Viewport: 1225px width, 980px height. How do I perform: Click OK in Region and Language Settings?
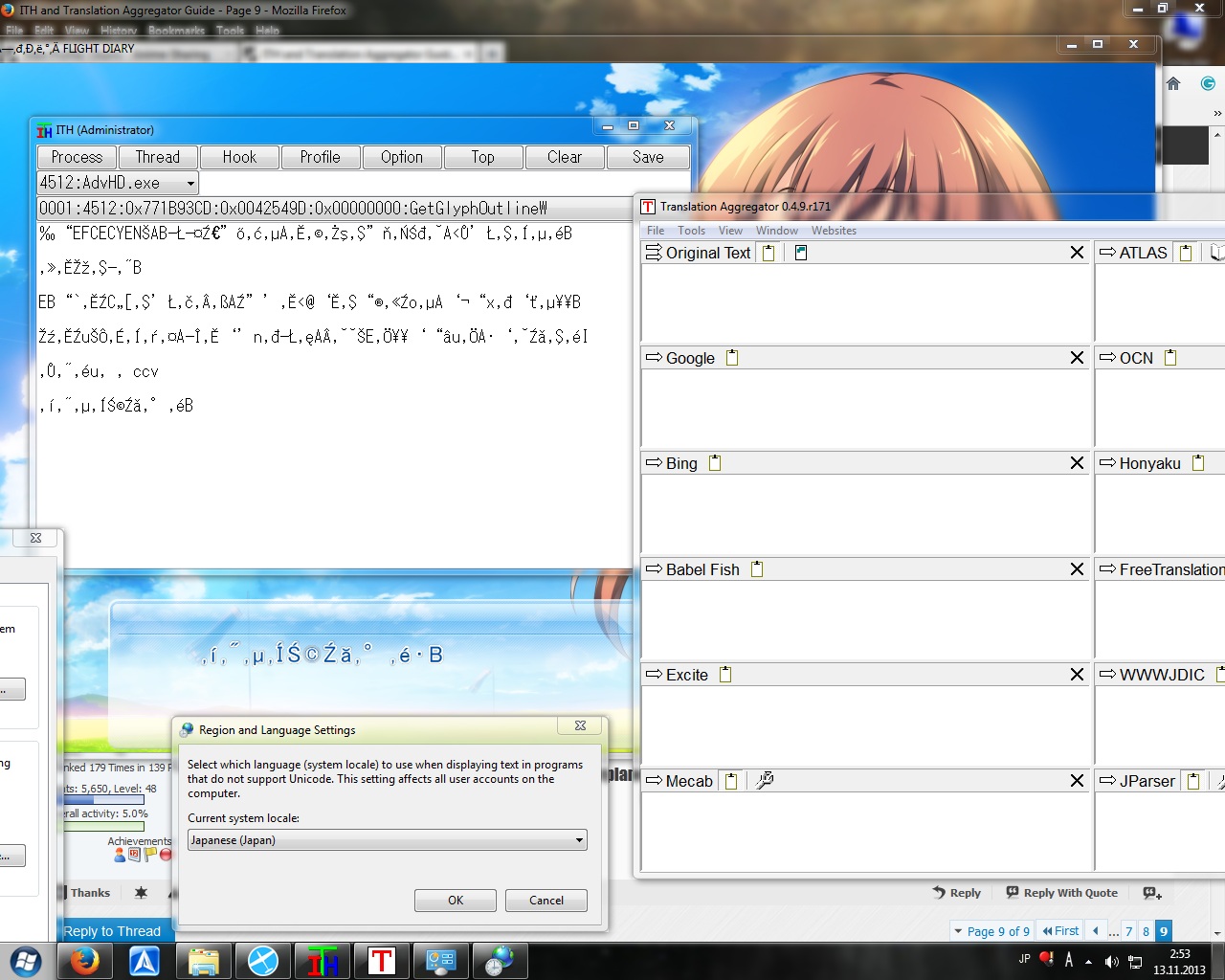(456, 901)
